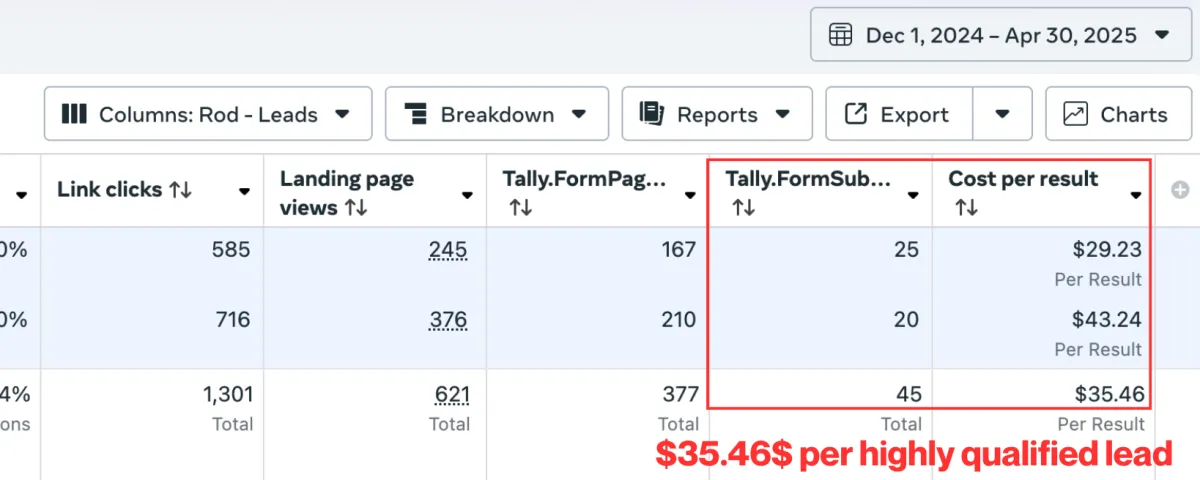This screenshot has height=480, width=1200.
Task: Open the Columns: Rod - Leads dropdown
Action: pos(208,114)
